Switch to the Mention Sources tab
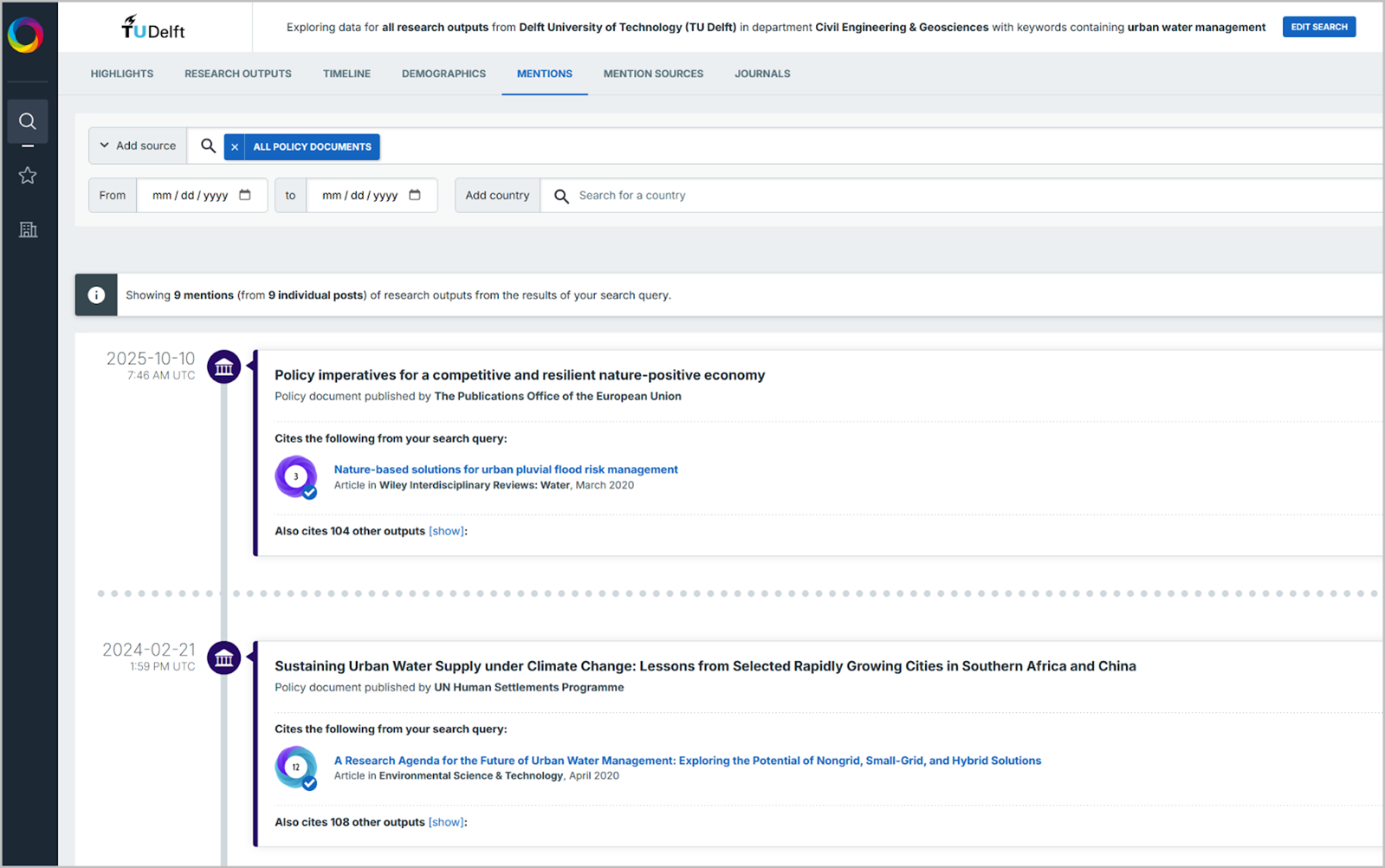Screen dimensions: 1385x868 653,74
